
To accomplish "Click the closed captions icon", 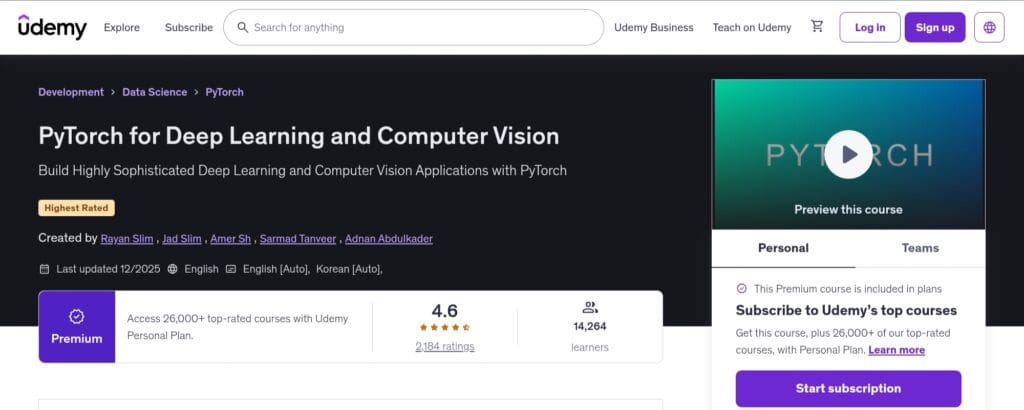I will [231, 269].
